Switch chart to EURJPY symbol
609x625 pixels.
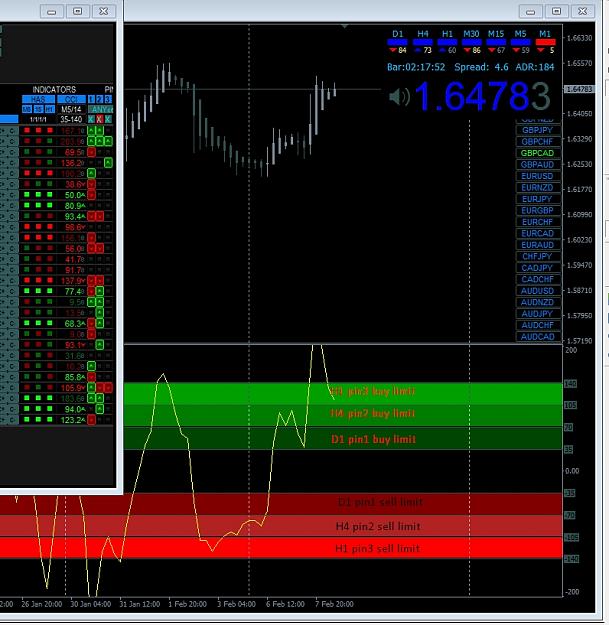click(537, 199)
